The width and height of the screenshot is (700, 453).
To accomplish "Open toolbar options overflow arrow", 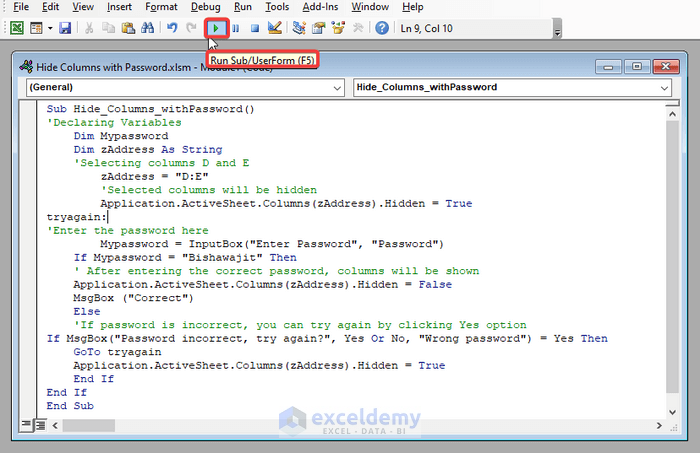I will point(557,29).
